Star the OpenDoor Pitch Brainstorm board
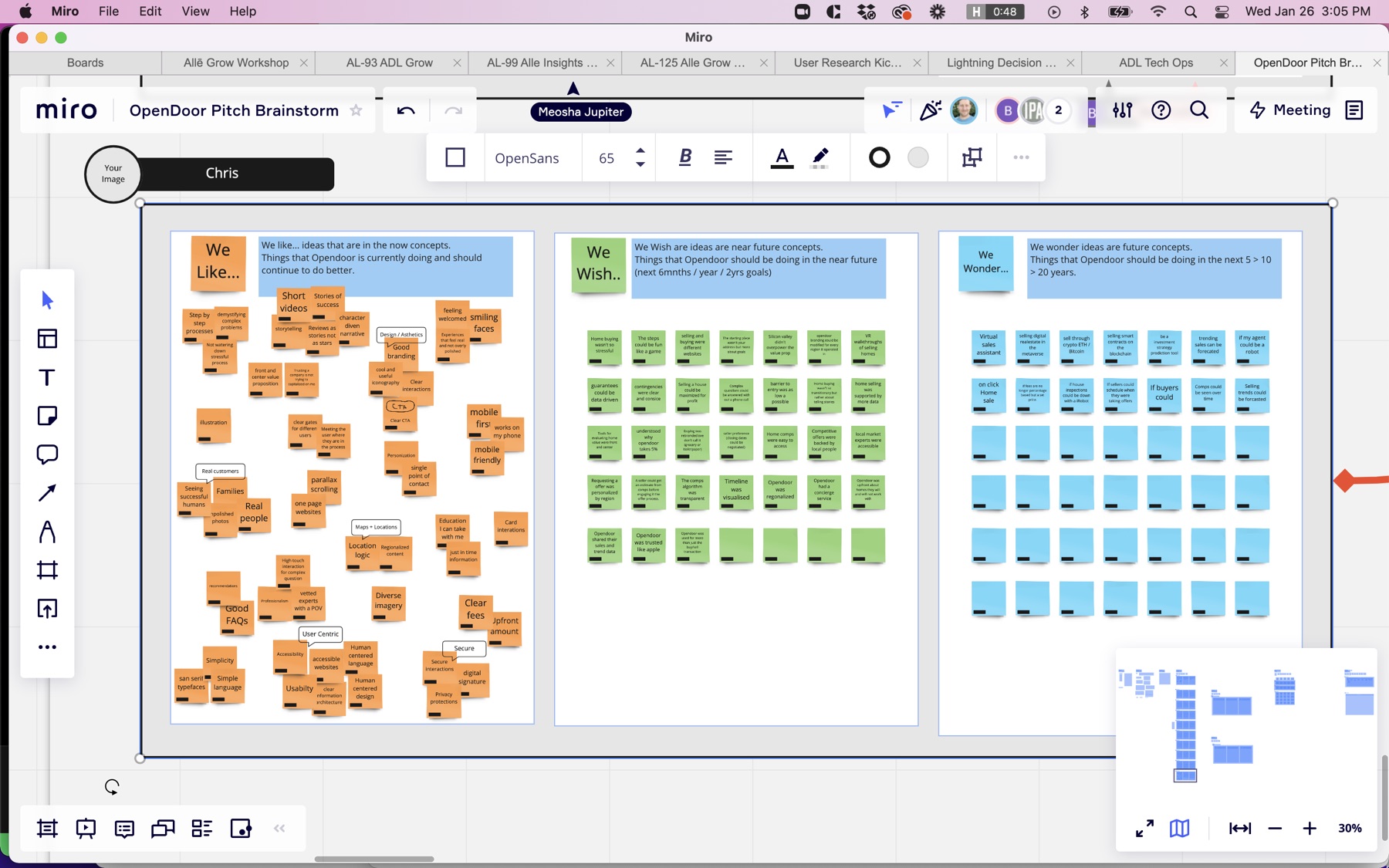This screenshot has width=1389, height=868. click(356, 110)
